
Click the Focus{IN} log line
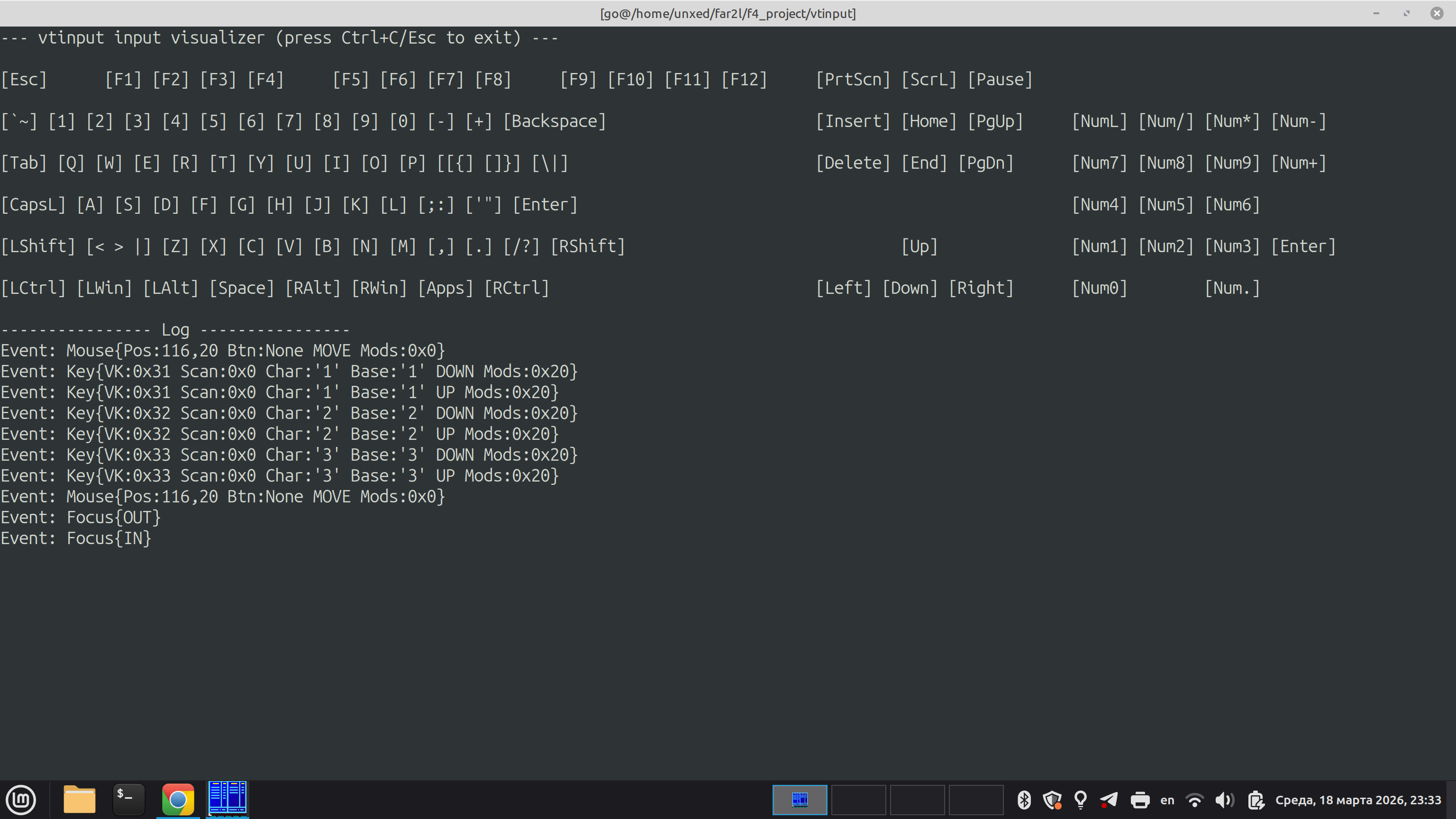[76, 538]
